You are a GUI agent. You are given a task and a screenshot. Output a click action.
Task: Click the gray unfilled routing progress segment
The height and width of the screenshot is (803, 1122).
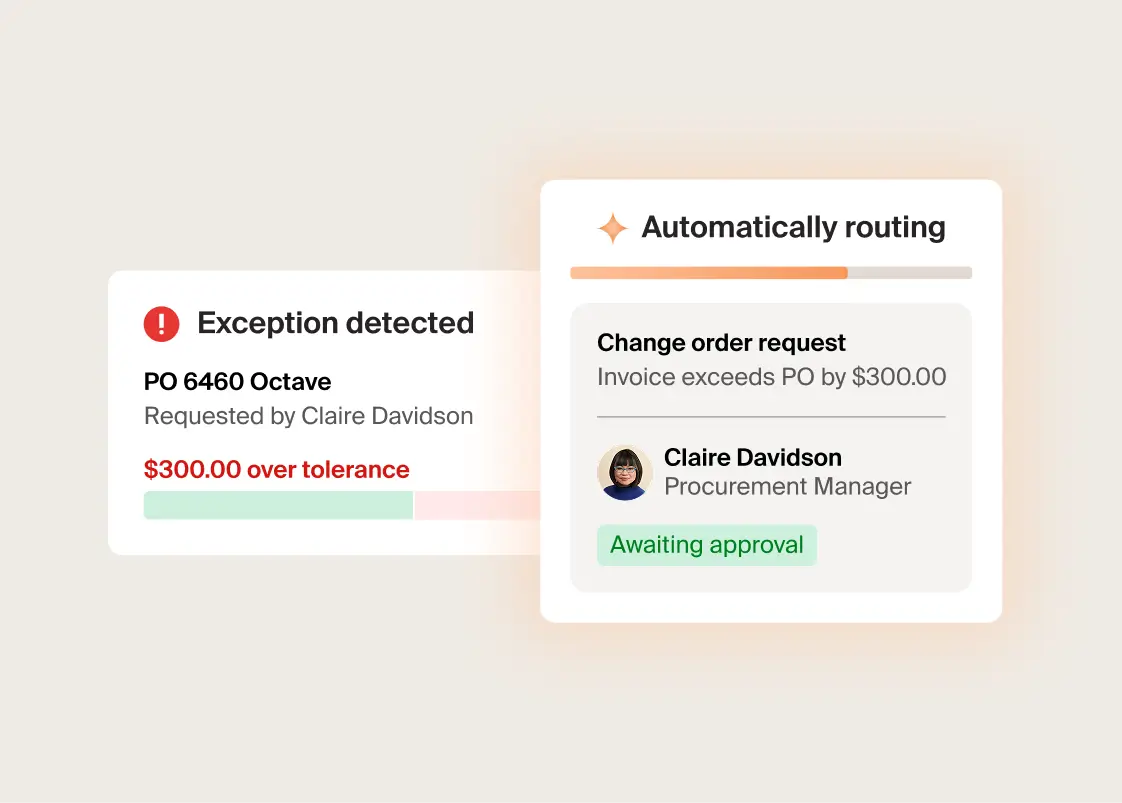coord(909,273)
